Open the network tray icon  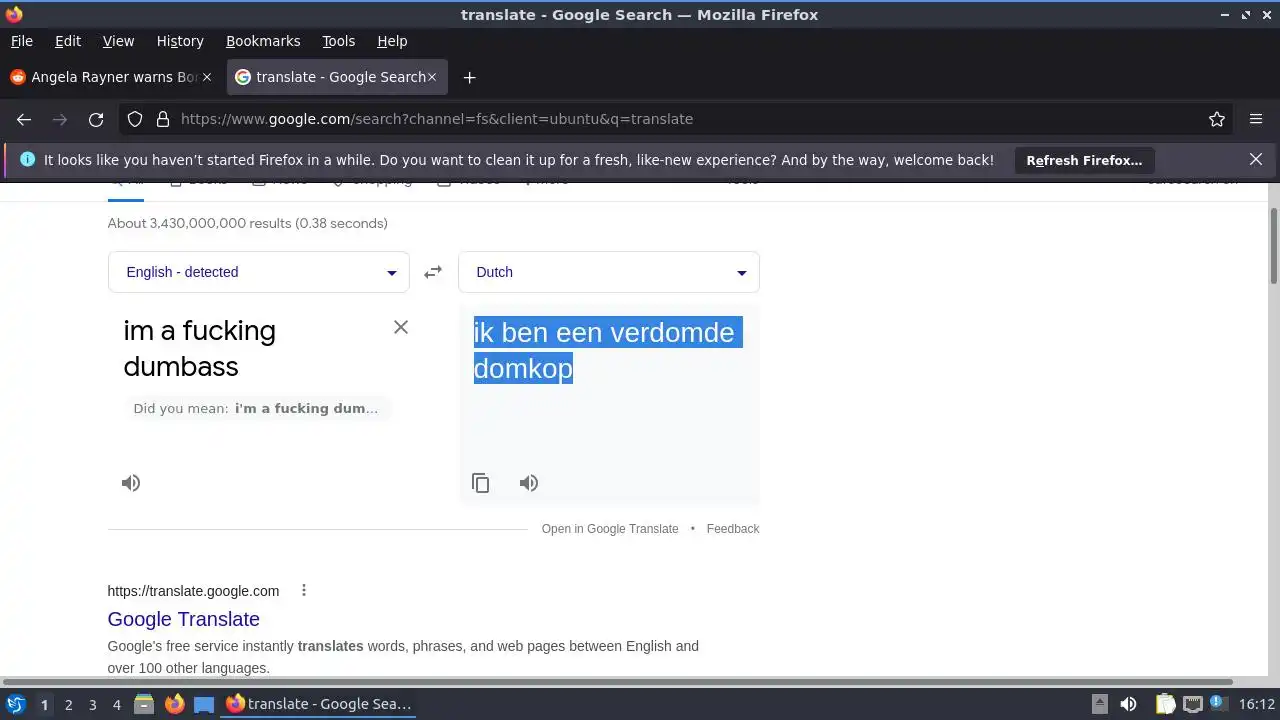click(x=1193, y=704)
